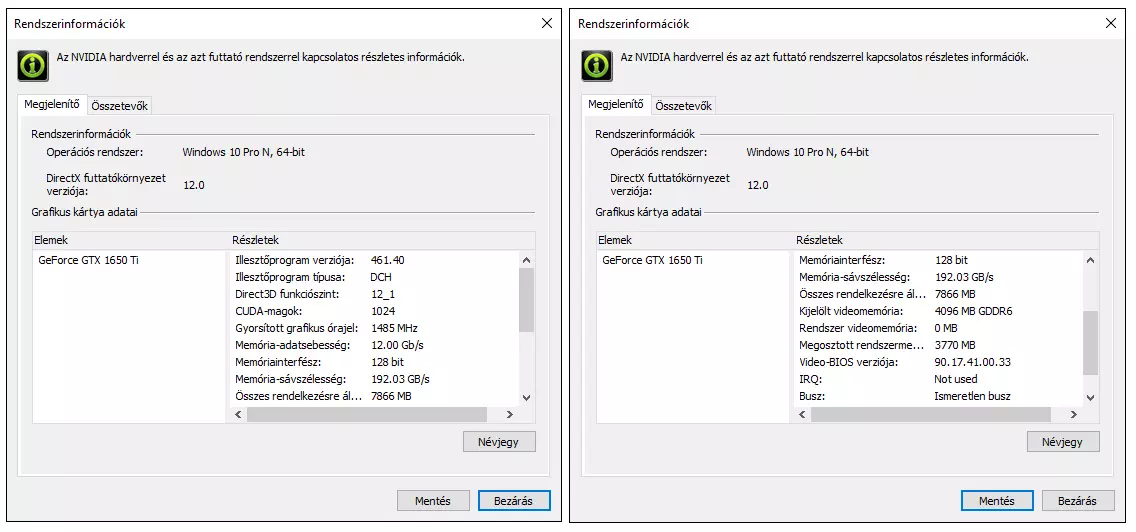Select the 'Rendszer videomemória' 0 MB row
The width and height of the screenshot is (1136, 532).
938,328
